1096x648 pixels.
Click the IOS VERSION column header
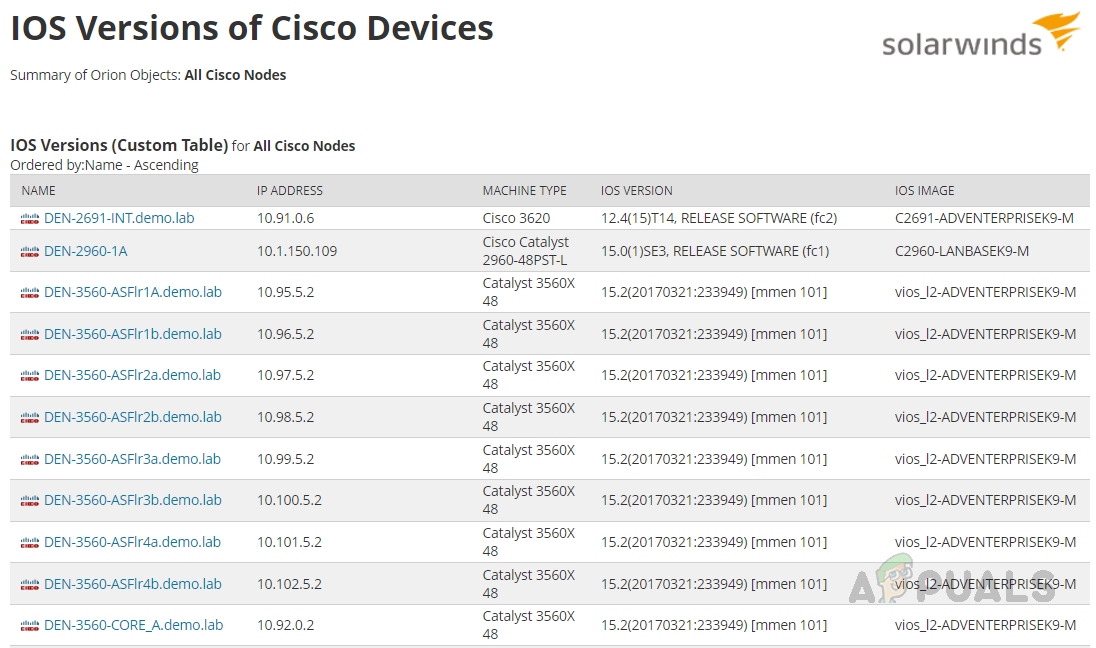(x=636, y=190)
